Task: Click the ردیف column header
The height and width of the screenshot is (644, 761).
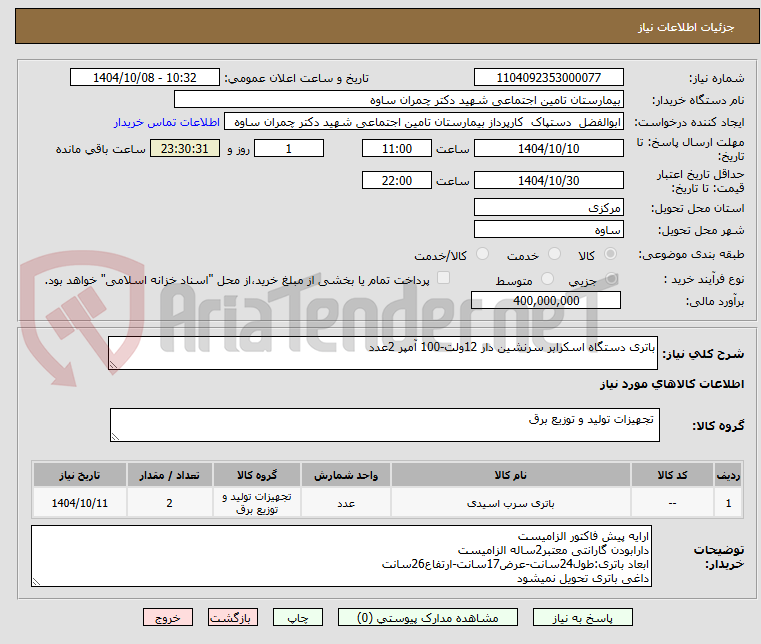Action: 728,475
